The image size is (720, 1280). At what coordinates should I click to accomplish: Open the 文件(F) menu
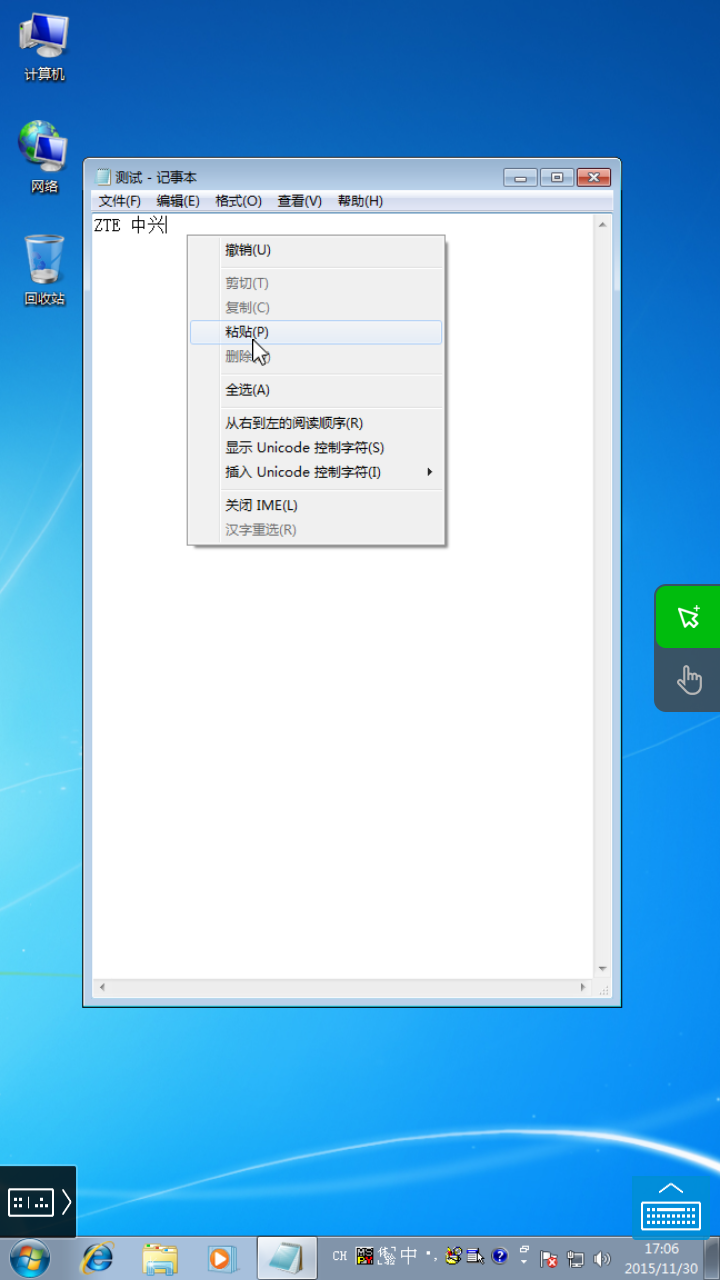click(x=120, y=201)
